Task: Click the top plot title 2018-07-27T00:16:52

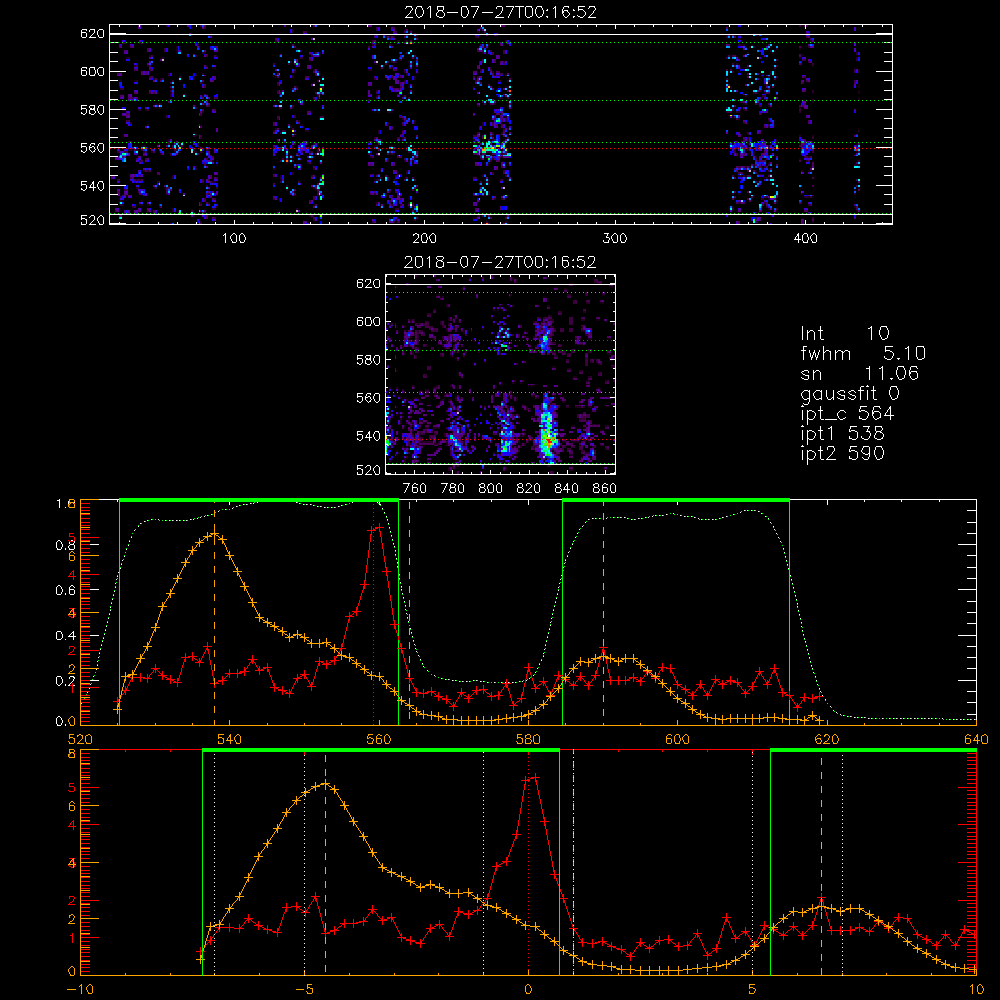Action: (x=500, y=12)
